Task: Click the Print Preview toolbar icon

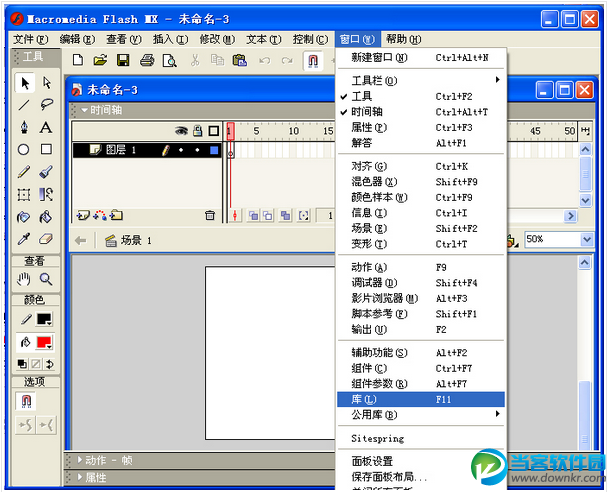Action: click(x=170, y=60)
